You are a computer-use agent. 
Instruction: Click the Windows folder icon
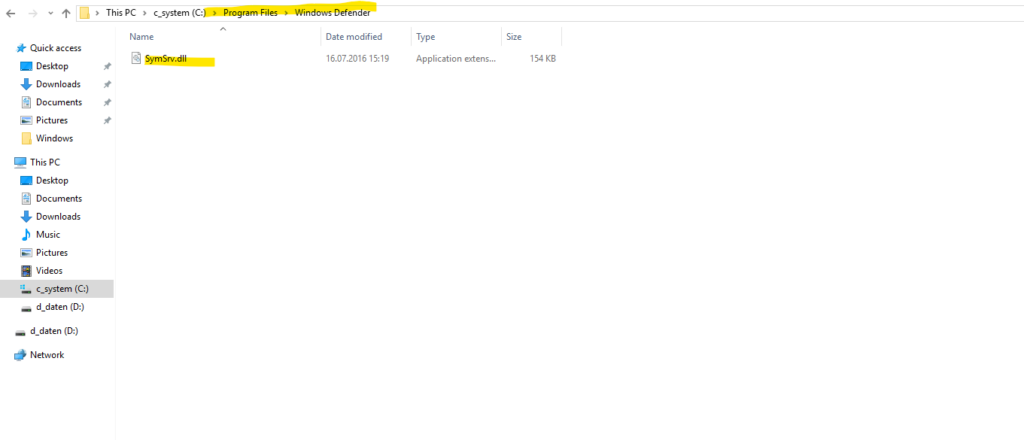(26, 138)
